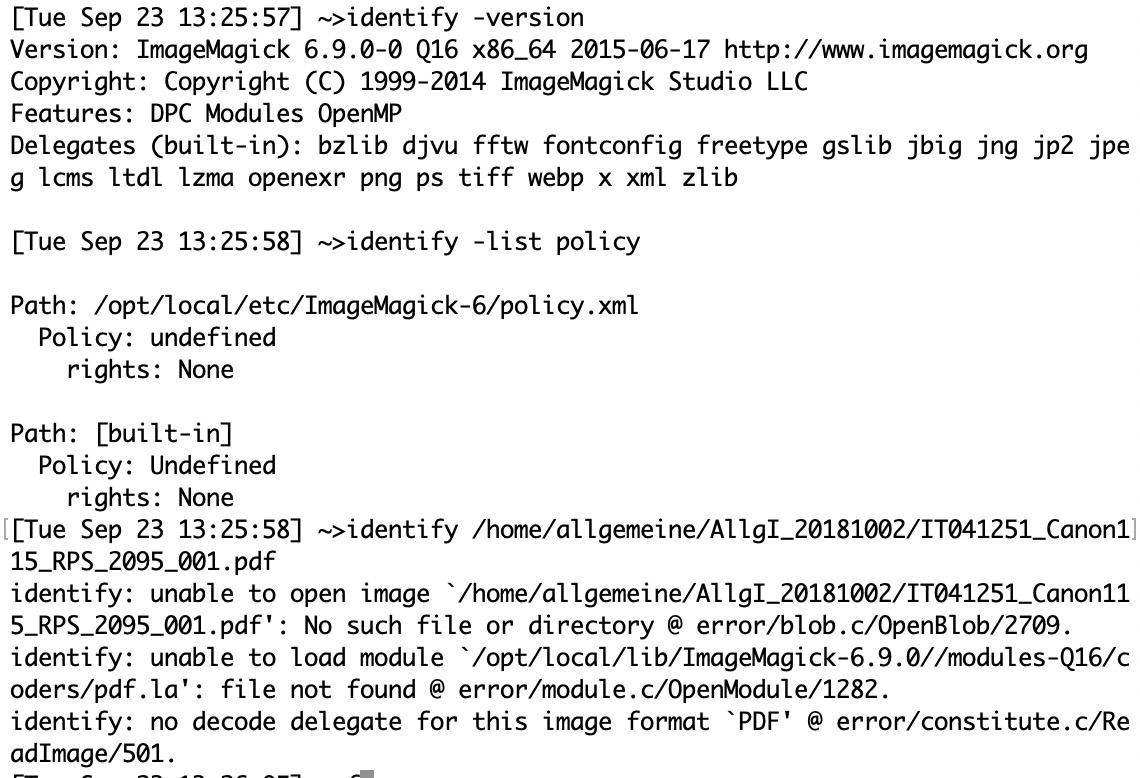Viewport: 1140px width, 778px height.
Task: Click the capitalized 'Policy: Undefined' line
Action: coord(156,465)
